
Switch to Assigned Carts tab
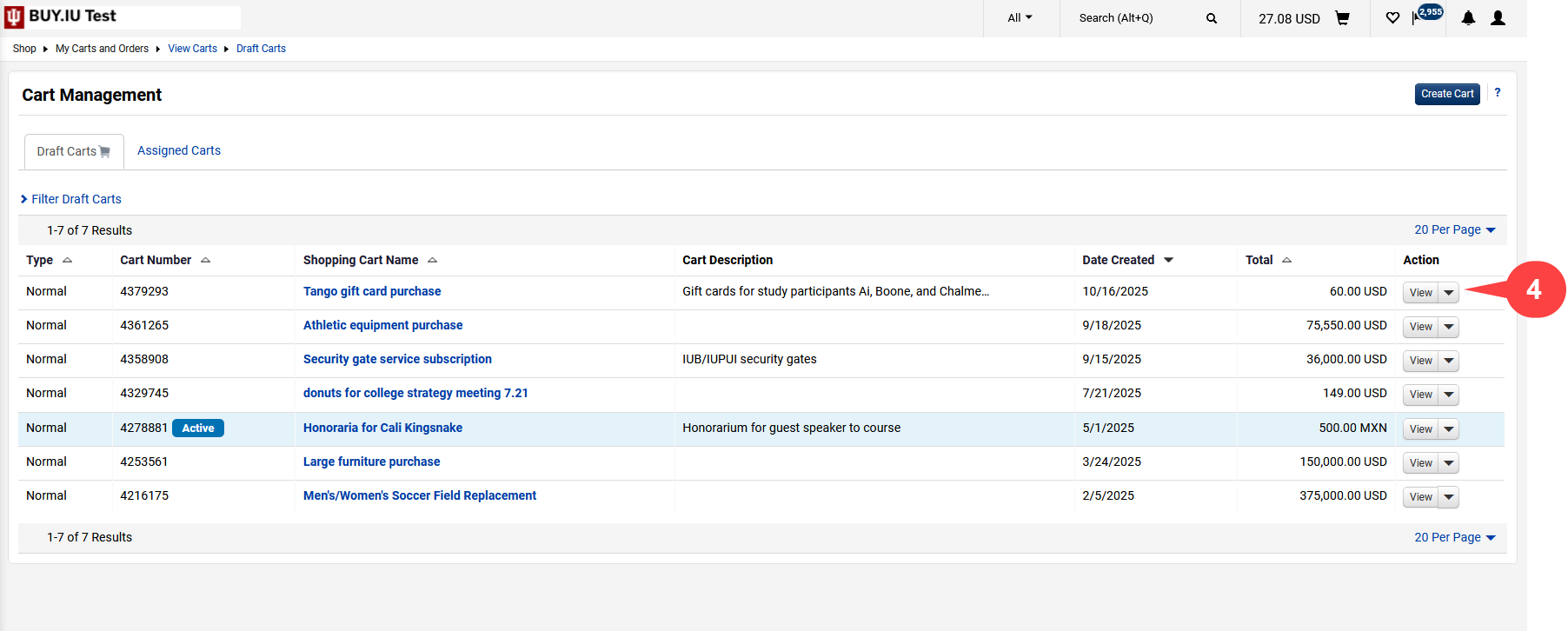click(x=178, y=150)
